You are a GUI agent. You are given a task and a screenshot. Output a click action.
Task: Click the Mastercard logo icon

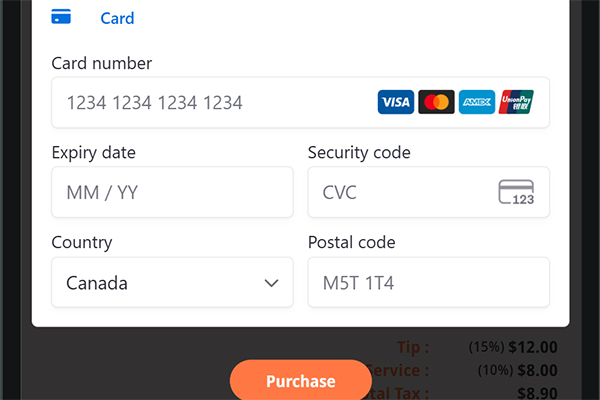click(x=436, y=102)
